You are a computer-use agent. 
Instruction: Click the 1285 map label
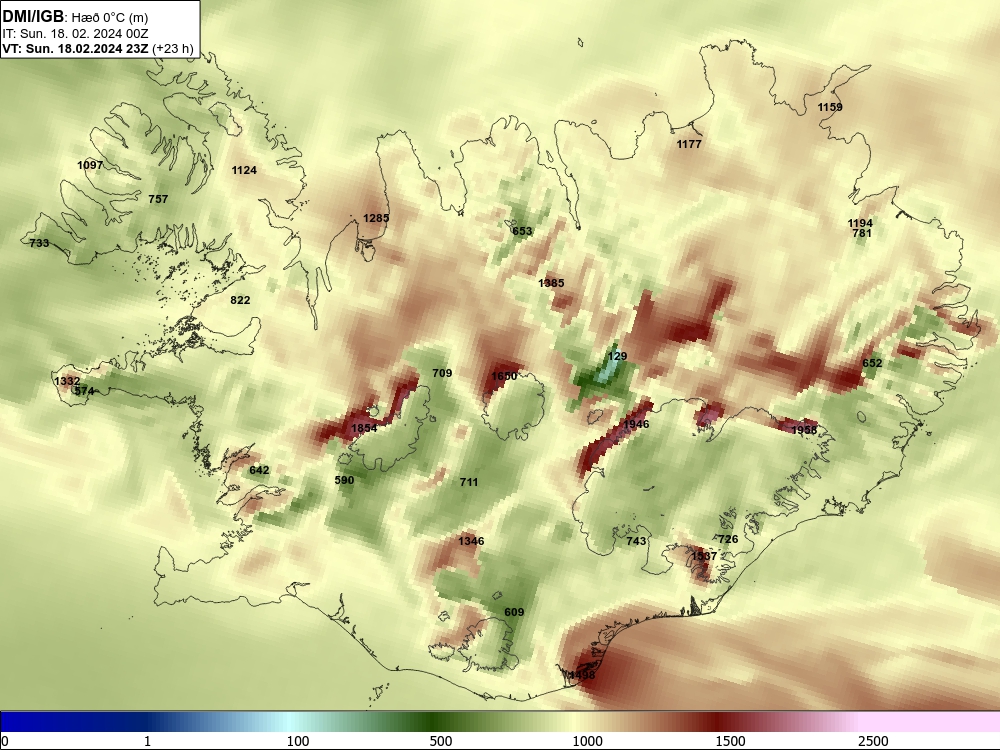pyautogui.click(x=376, y=218)
